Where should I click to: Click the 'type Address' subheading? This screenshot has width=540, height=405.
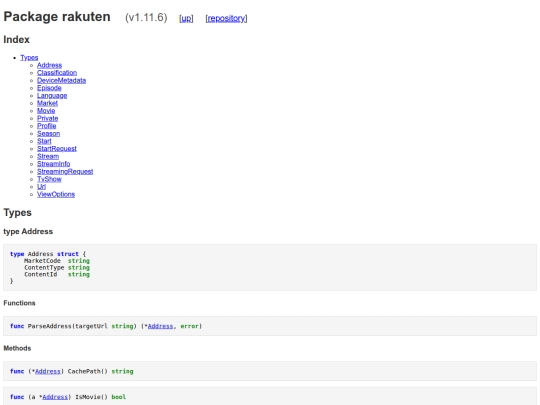28,231
